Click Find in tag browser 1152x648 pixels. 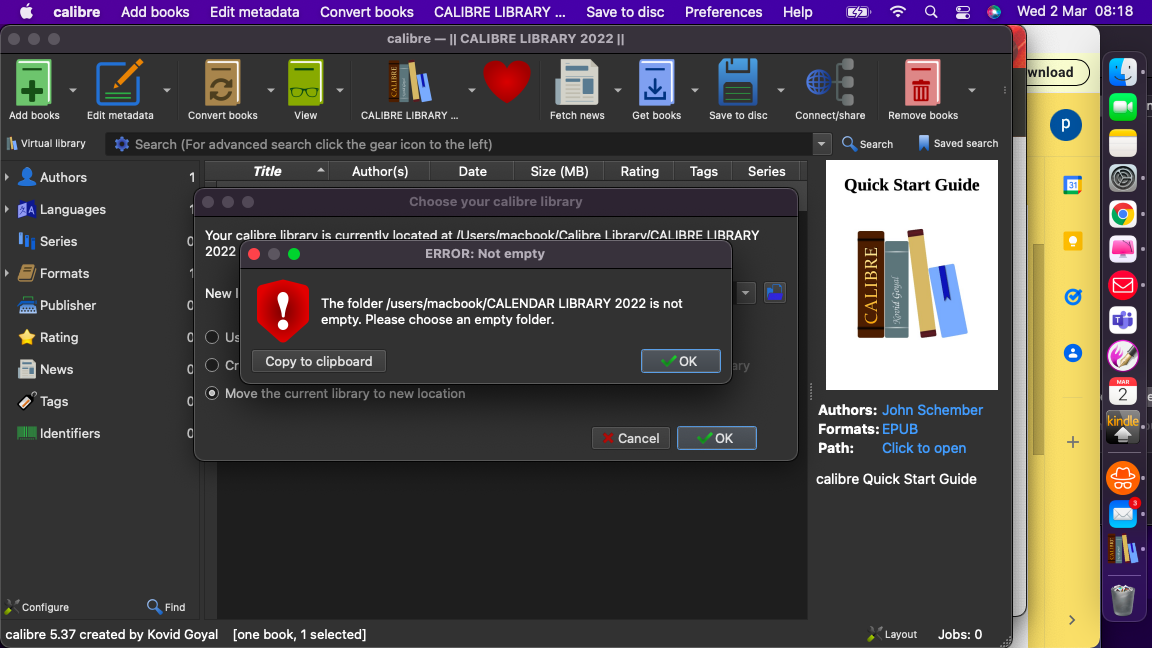tap(166, 607)
